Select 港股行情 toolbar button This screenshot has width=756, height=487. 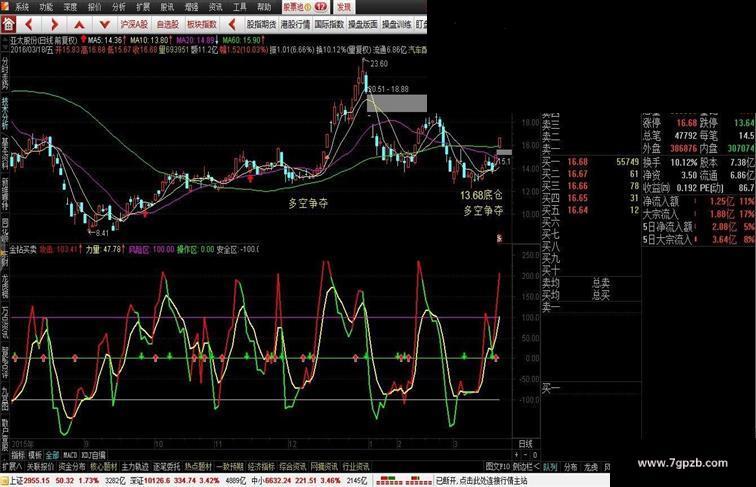pos(296,24)
